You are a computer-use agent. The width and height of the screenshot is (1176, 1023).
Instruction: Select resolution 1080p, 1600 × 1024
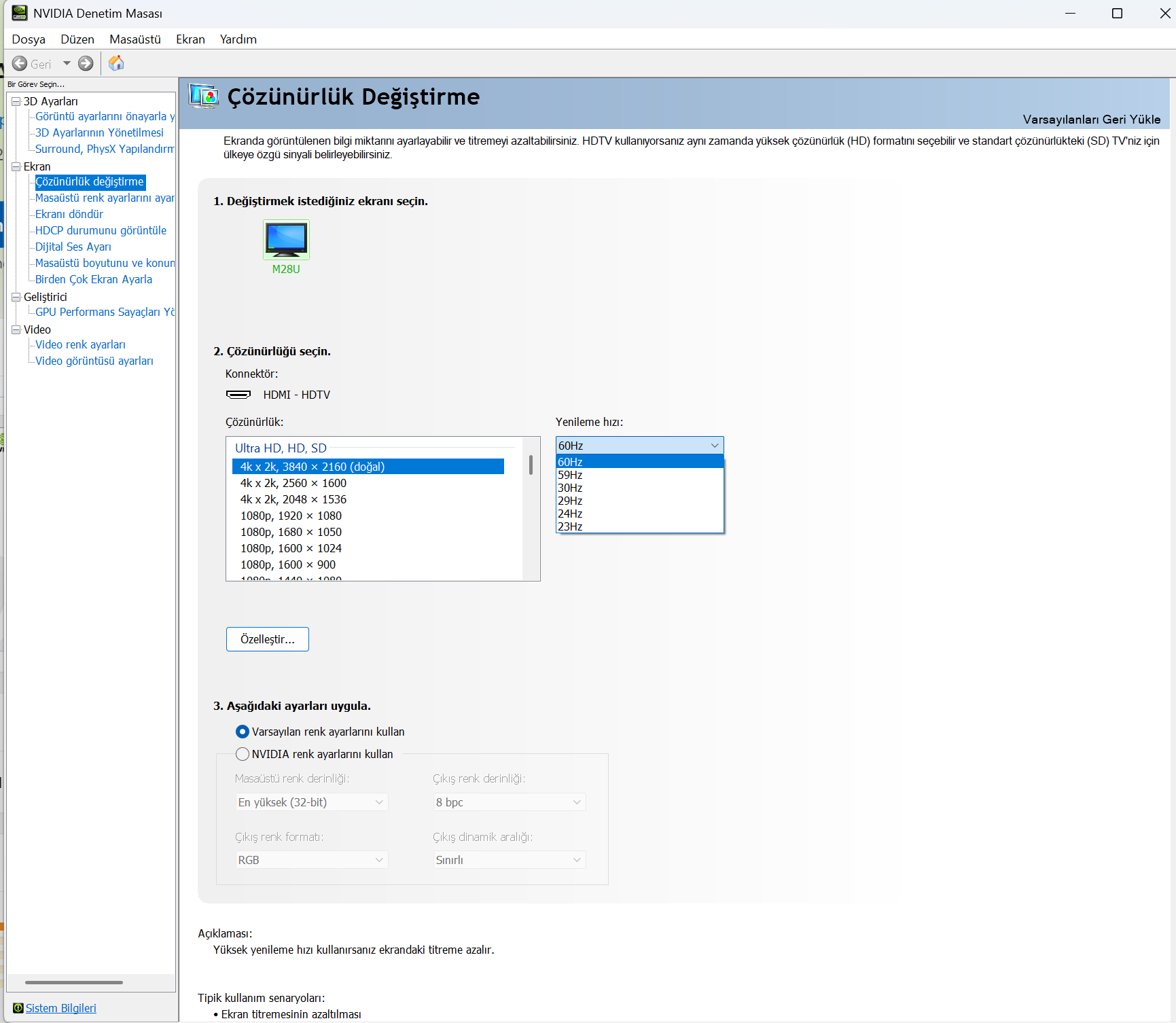[x=368, y=548]
